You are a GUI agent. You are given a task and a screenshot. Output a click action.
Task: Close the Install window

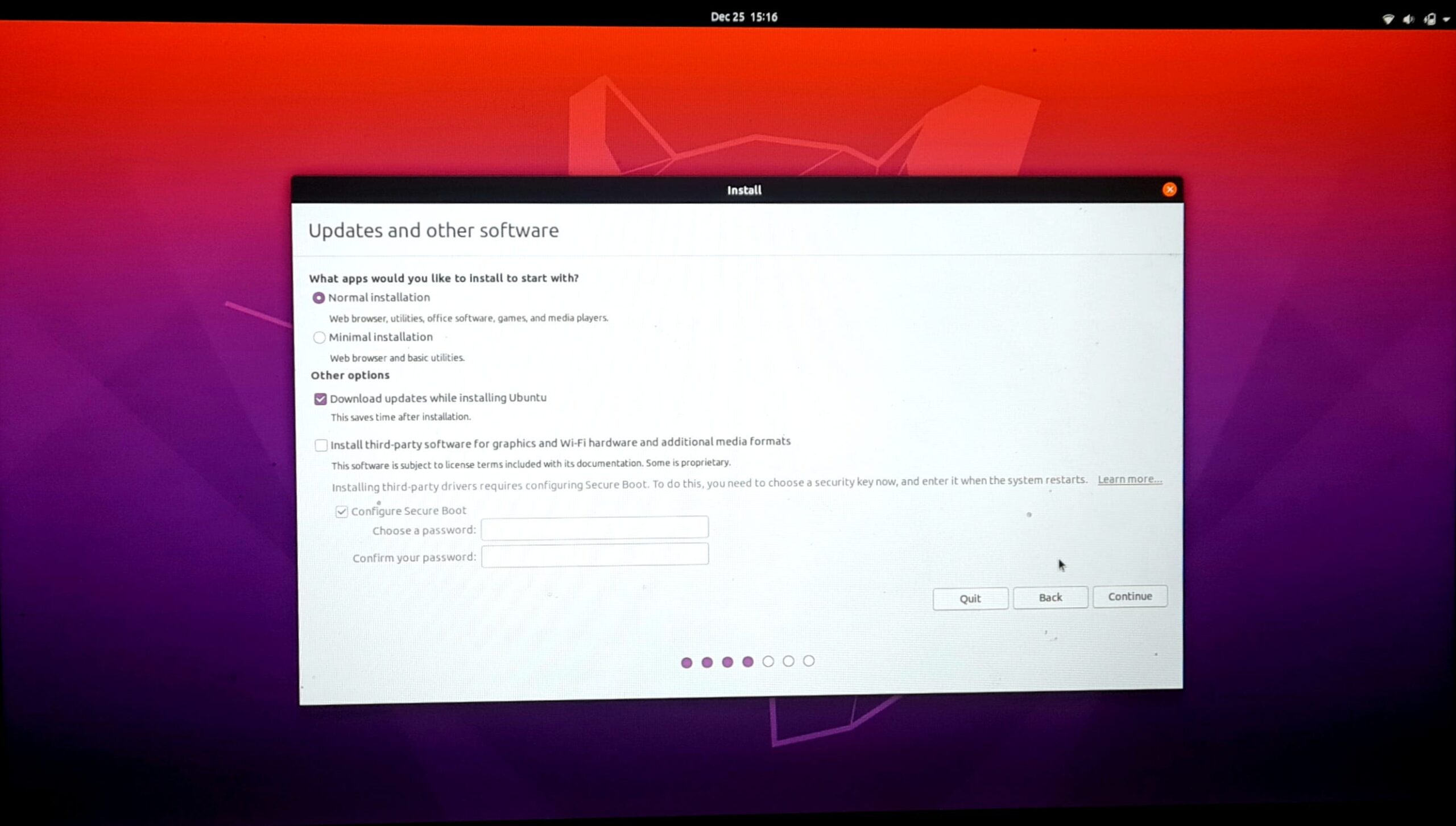click(x=1169, y=189)
